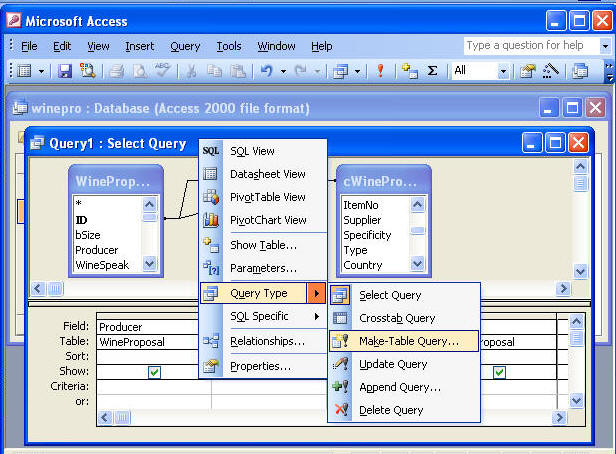Screen dimensions: 616x454
Task: Click the Copy toolbar icon
Action: click(214, 71)
